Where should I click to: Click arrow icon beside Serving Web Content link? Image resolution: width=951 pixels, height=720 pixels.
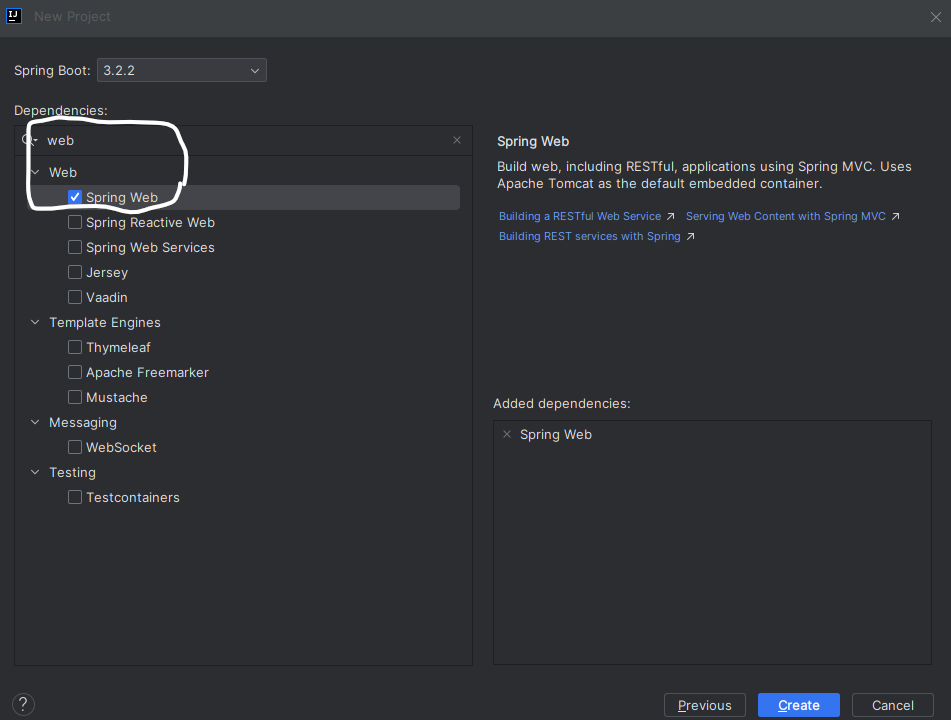click(x=895, y=217)
